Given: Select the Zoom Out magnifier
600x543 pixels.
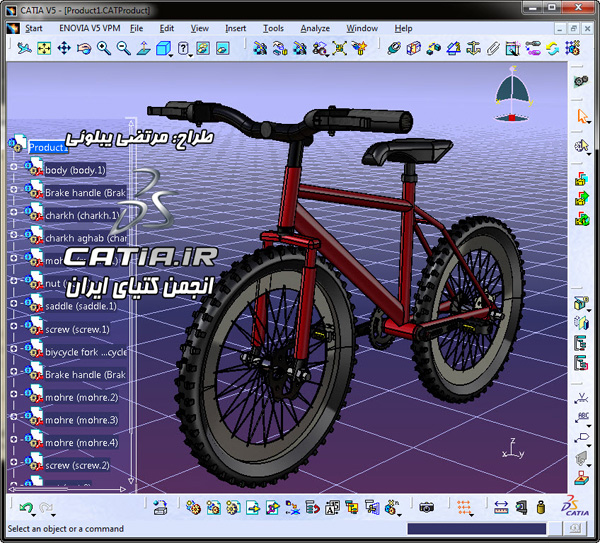Looking at the screenshot, I should tap(124, 49).
